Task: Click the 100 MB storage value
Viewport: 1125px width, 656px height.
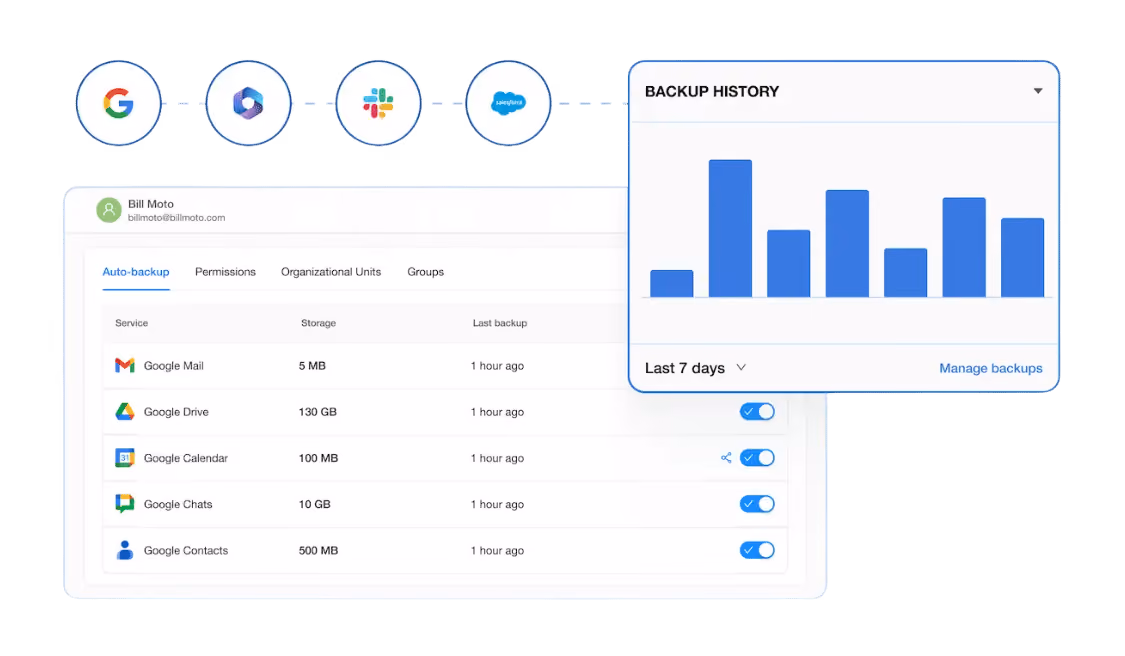Action: coord(318,458)
